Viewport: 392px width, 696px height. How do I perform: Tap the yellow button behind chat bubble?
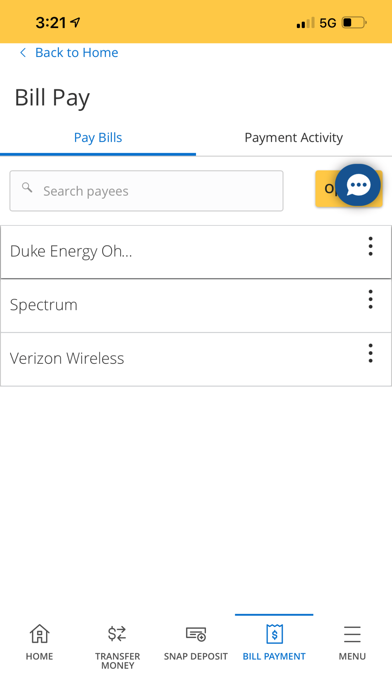pyautogui.click(x=325, y=189)
